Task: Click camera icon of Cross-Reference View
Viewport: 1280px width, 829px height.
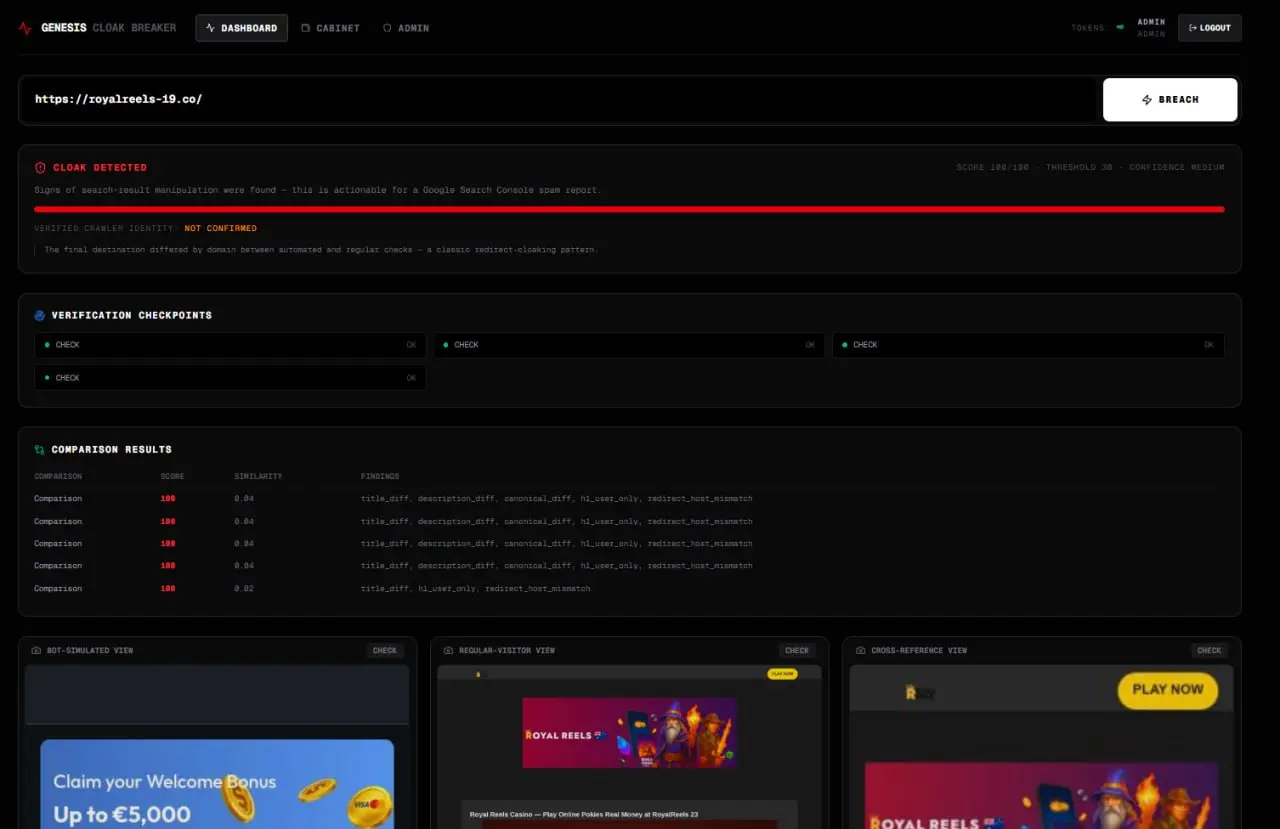Action: click(x=861, y=651)
